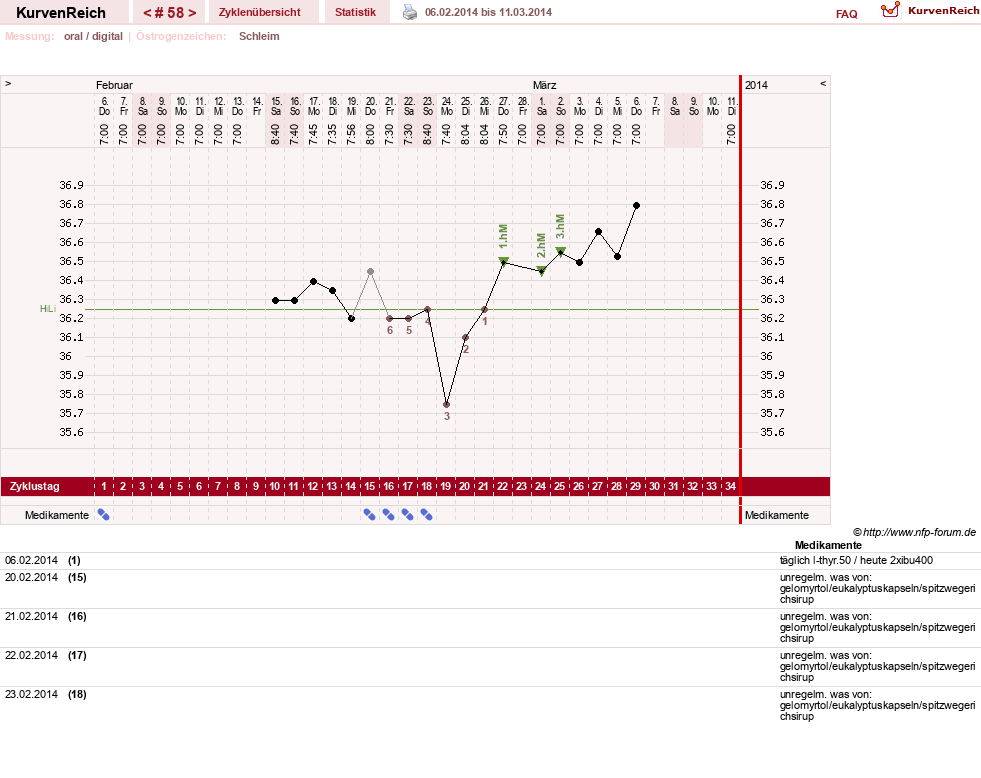Click the HiLi baseline label

pyautogui.click(x=48, y=309)
